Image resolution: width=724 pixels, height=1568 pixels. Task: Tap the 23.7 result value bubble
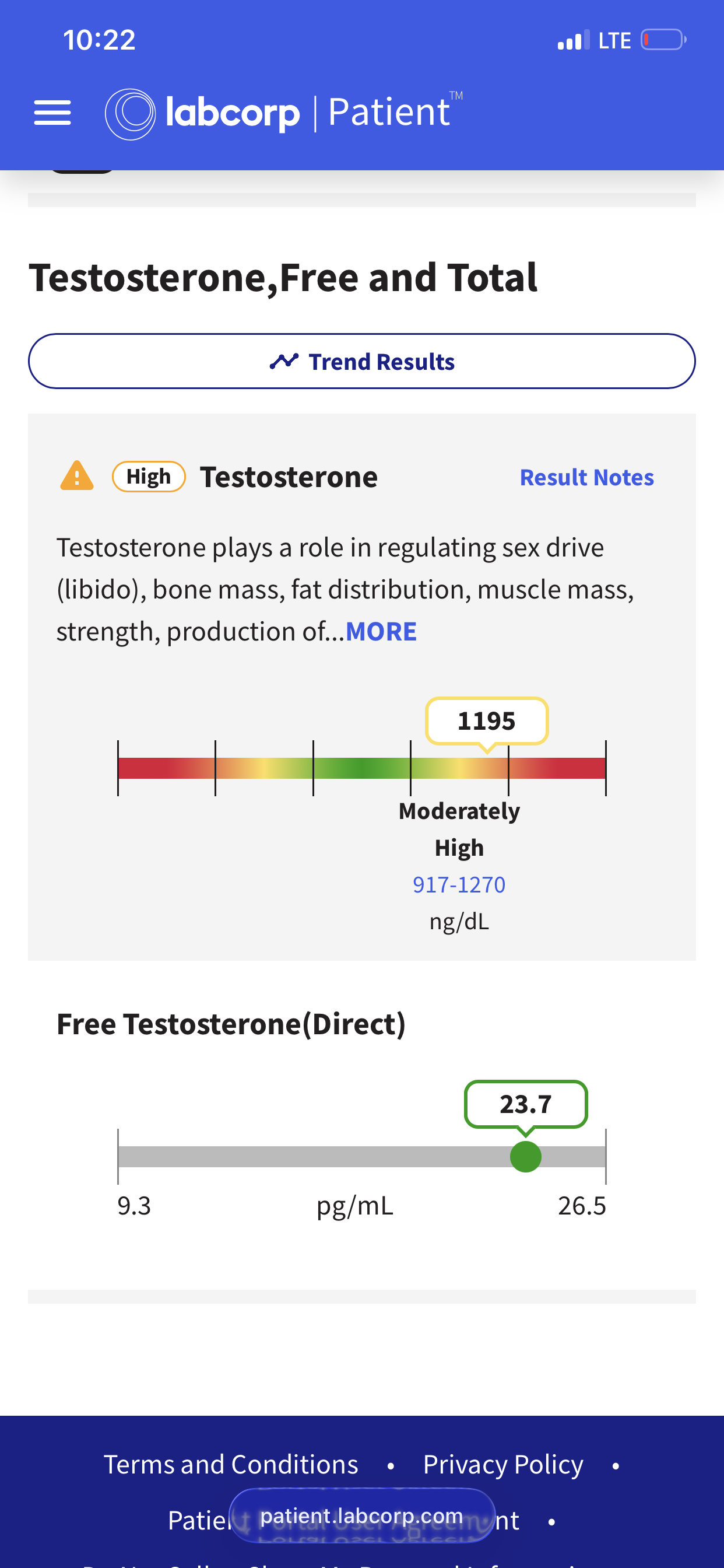[526, 1104]
